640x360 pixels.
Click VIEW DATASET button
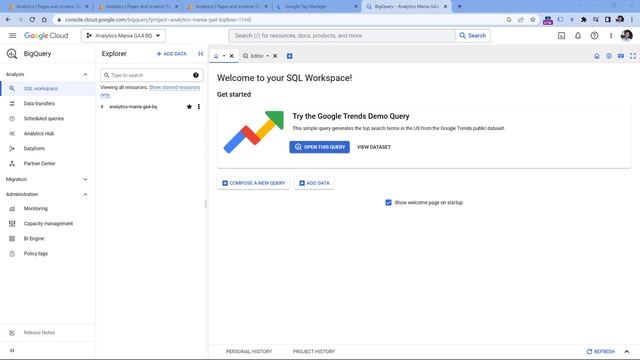[374, 147]
